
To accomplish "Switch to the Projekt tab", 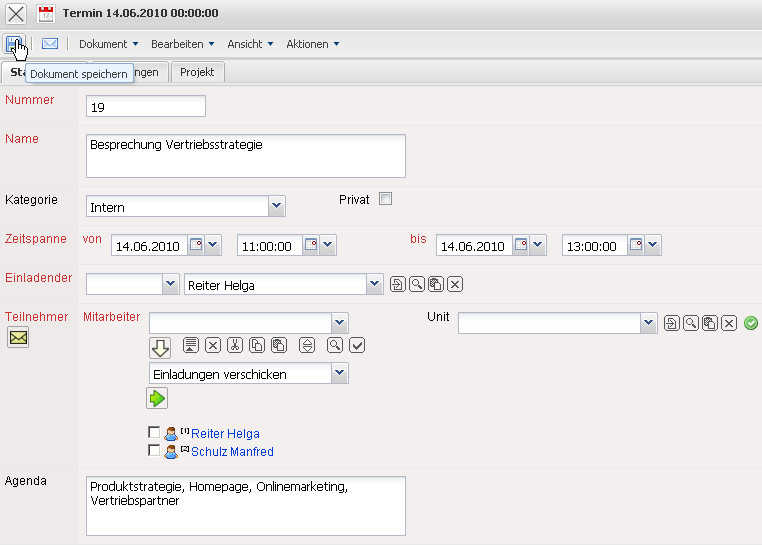I will tap(198, 72).
